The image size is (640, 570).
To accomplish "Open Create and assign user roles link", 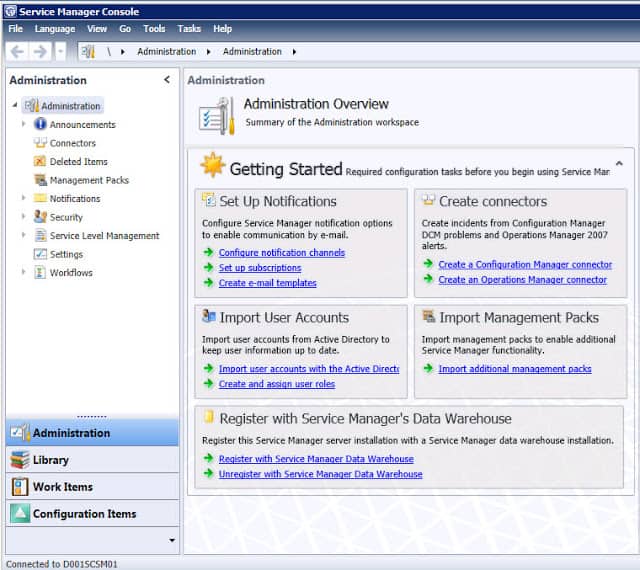I will click(277, 384).
